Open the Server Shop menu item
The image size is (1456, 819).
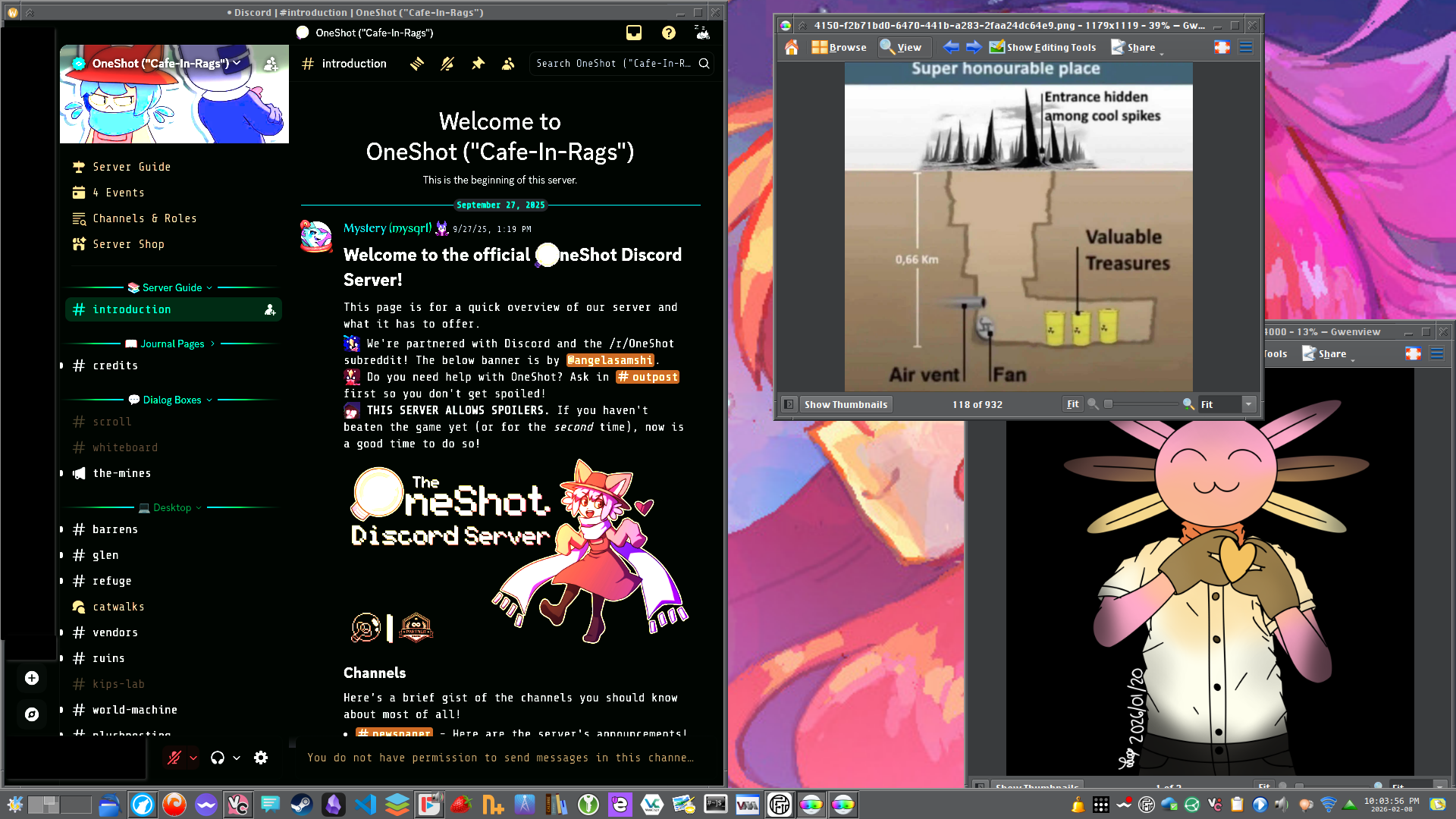click(x=128, y=244)
